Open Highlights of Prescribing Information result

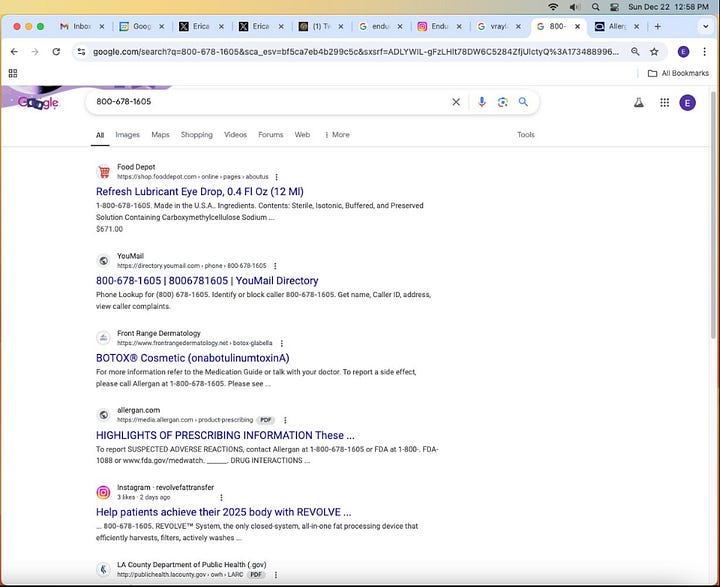pos(225,435)
